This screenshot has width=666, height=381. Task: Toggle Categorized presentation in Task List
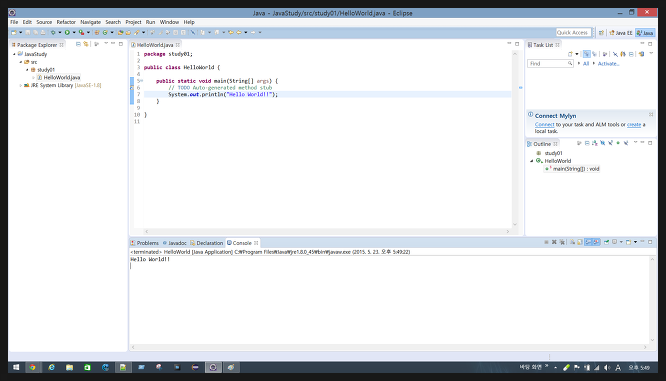tap(587, 54)
